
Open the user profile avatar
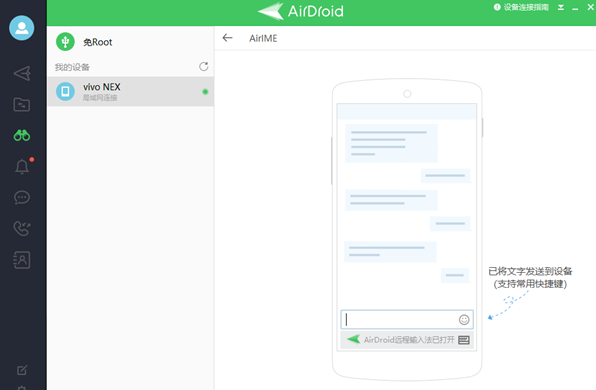[22, 28]
